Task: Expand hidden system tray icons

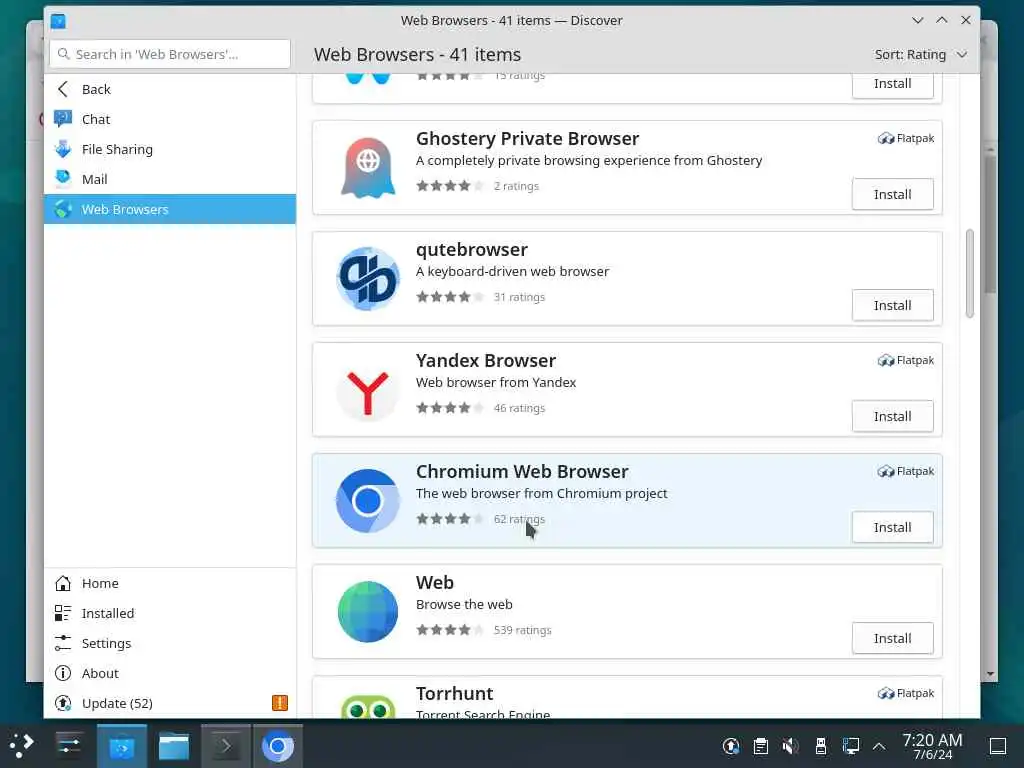Action: point(880,746)
